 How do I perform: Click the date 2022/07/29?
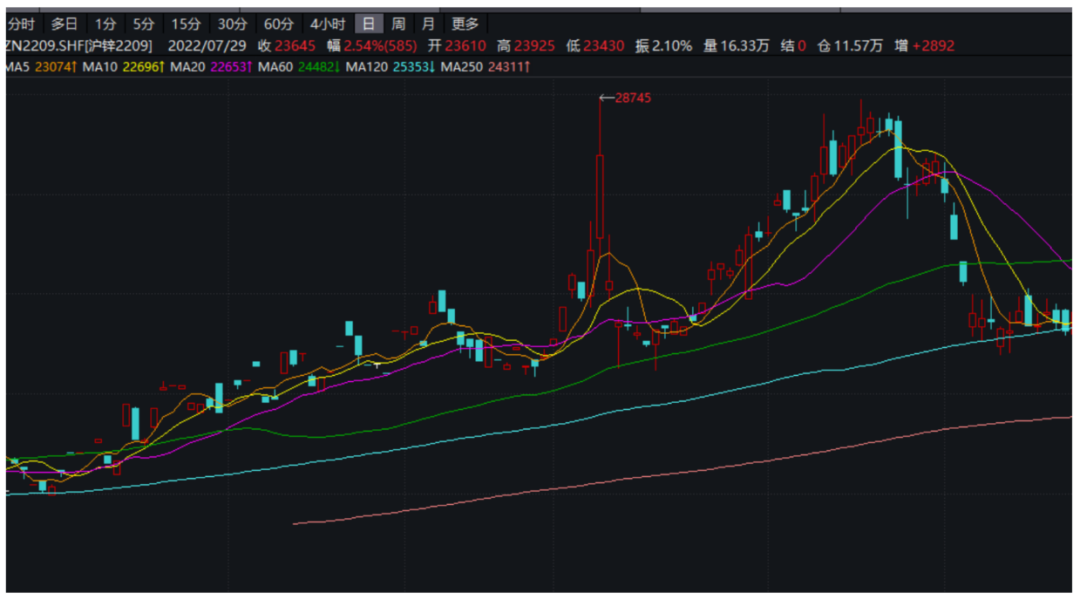pos(207,46)
